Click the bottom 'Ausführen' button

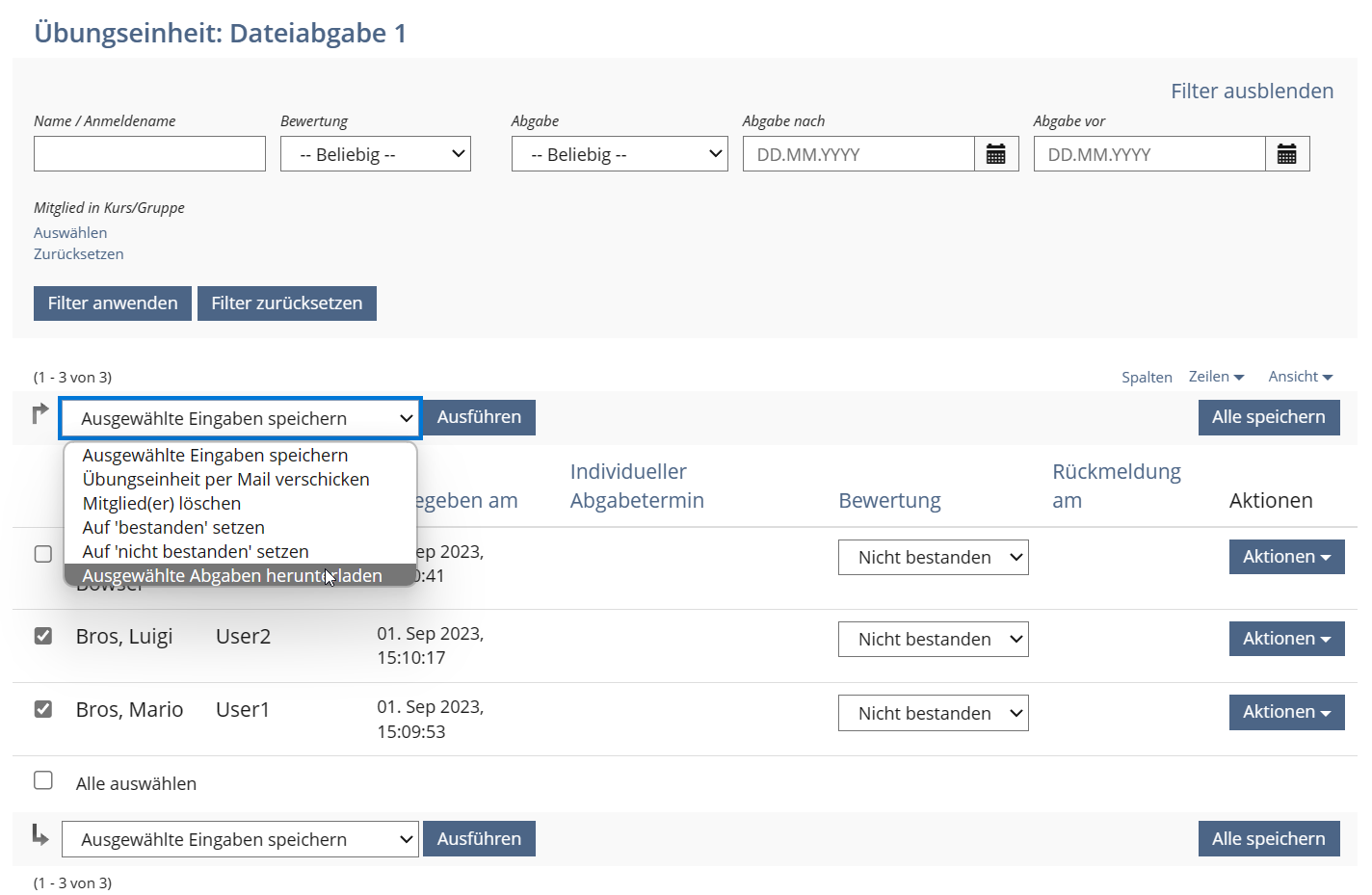[479, 839]
